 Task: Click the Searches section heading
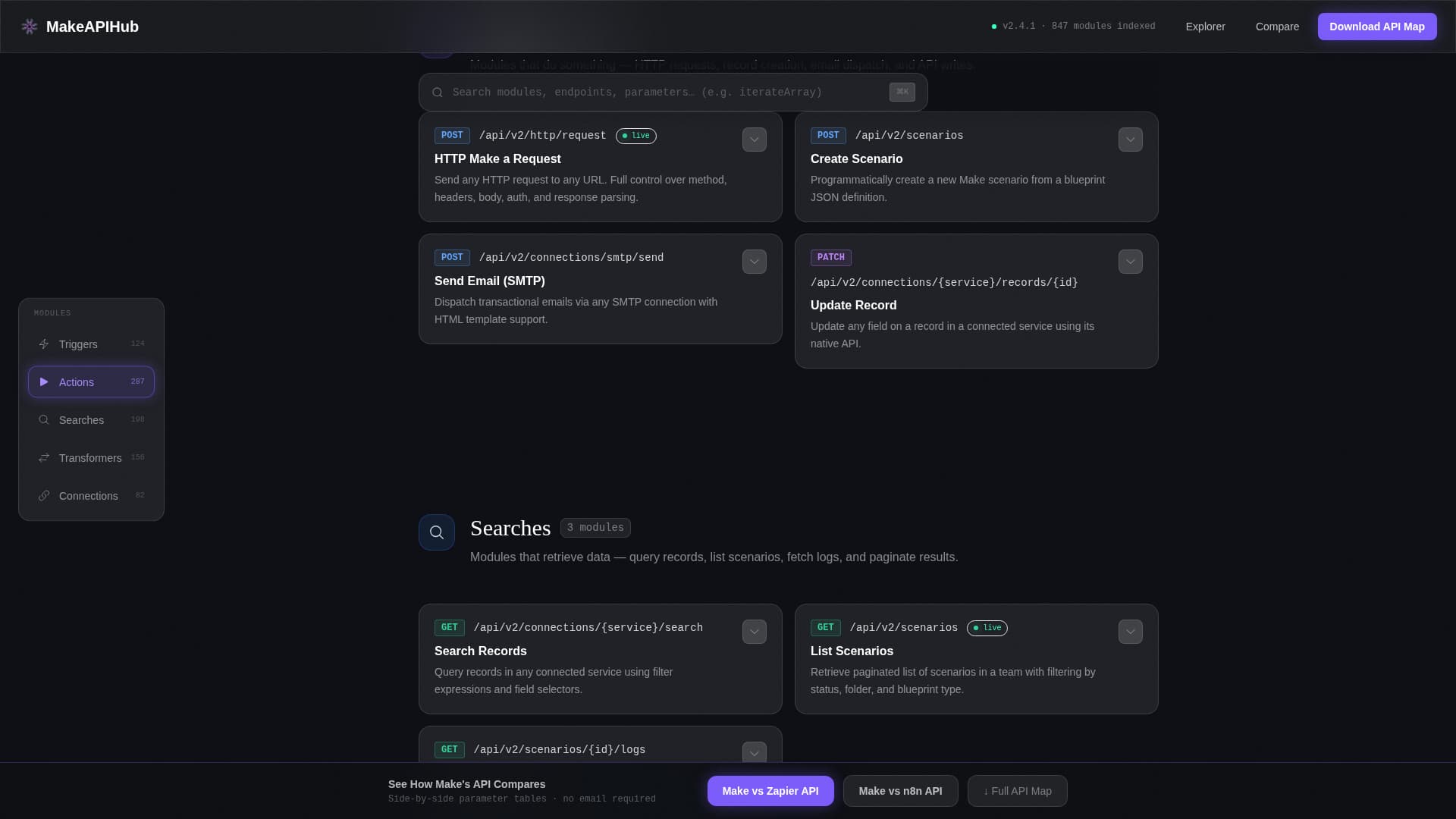point(510,528)
